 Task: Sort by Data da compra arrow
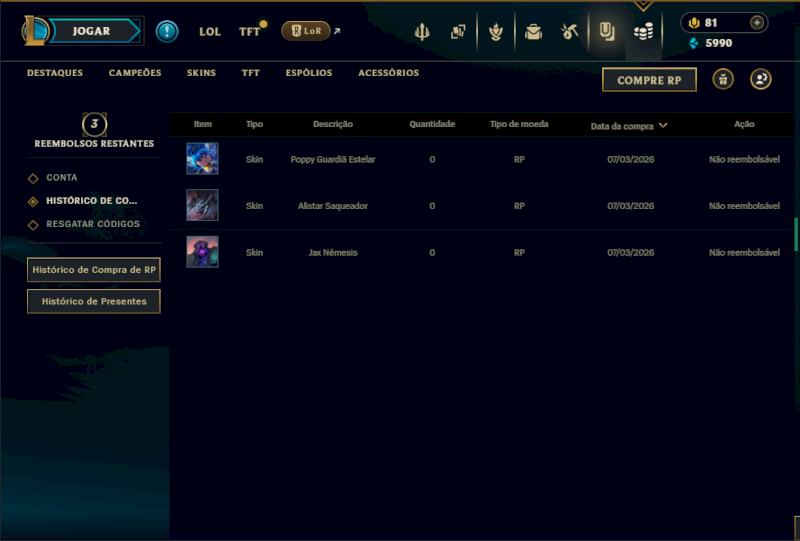663,125
